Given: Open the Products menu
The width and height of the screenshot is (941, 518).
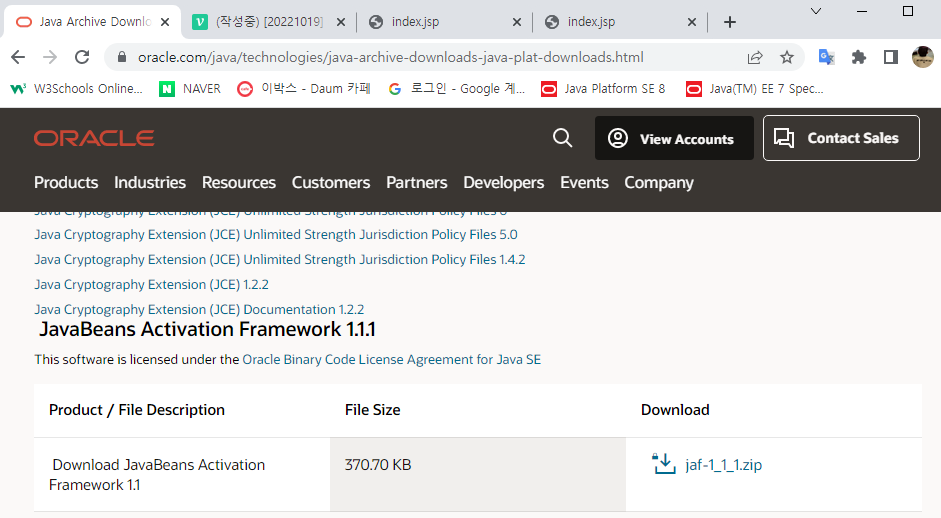Looking at the screenshot, I should click(x=66, y=182).
